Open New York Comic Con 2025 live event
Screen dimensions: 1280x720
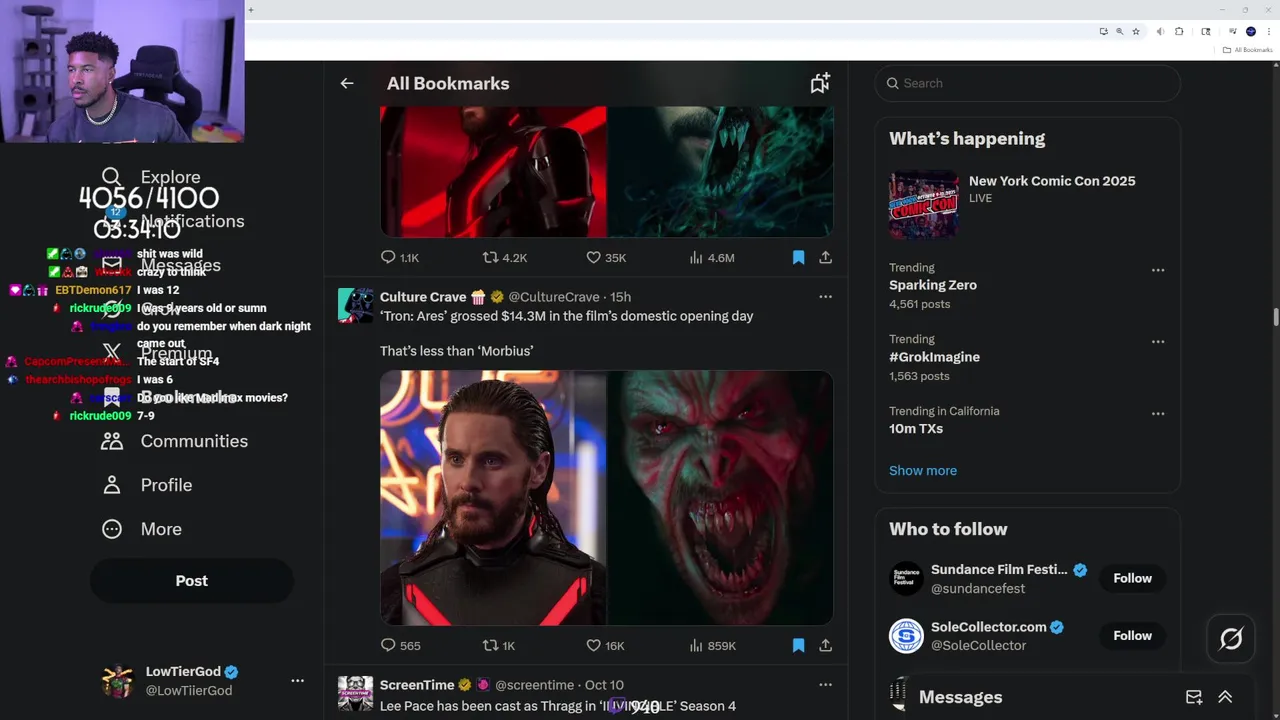tap(1052, 181)
